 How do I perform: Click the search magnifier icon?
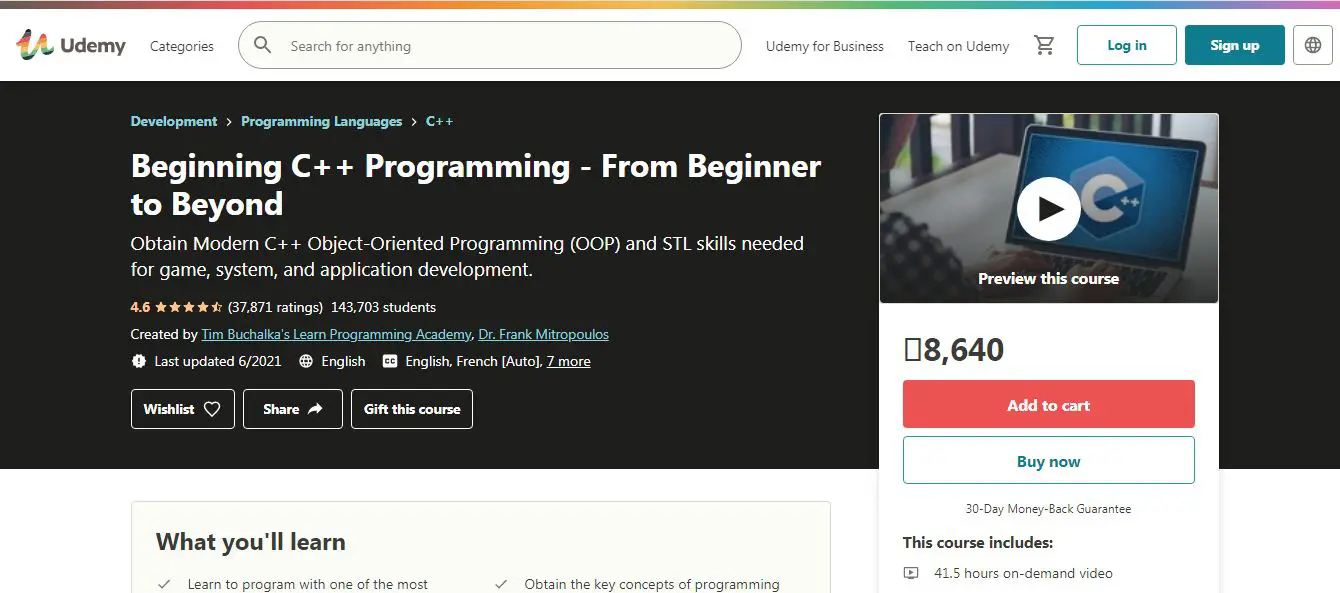263,45
